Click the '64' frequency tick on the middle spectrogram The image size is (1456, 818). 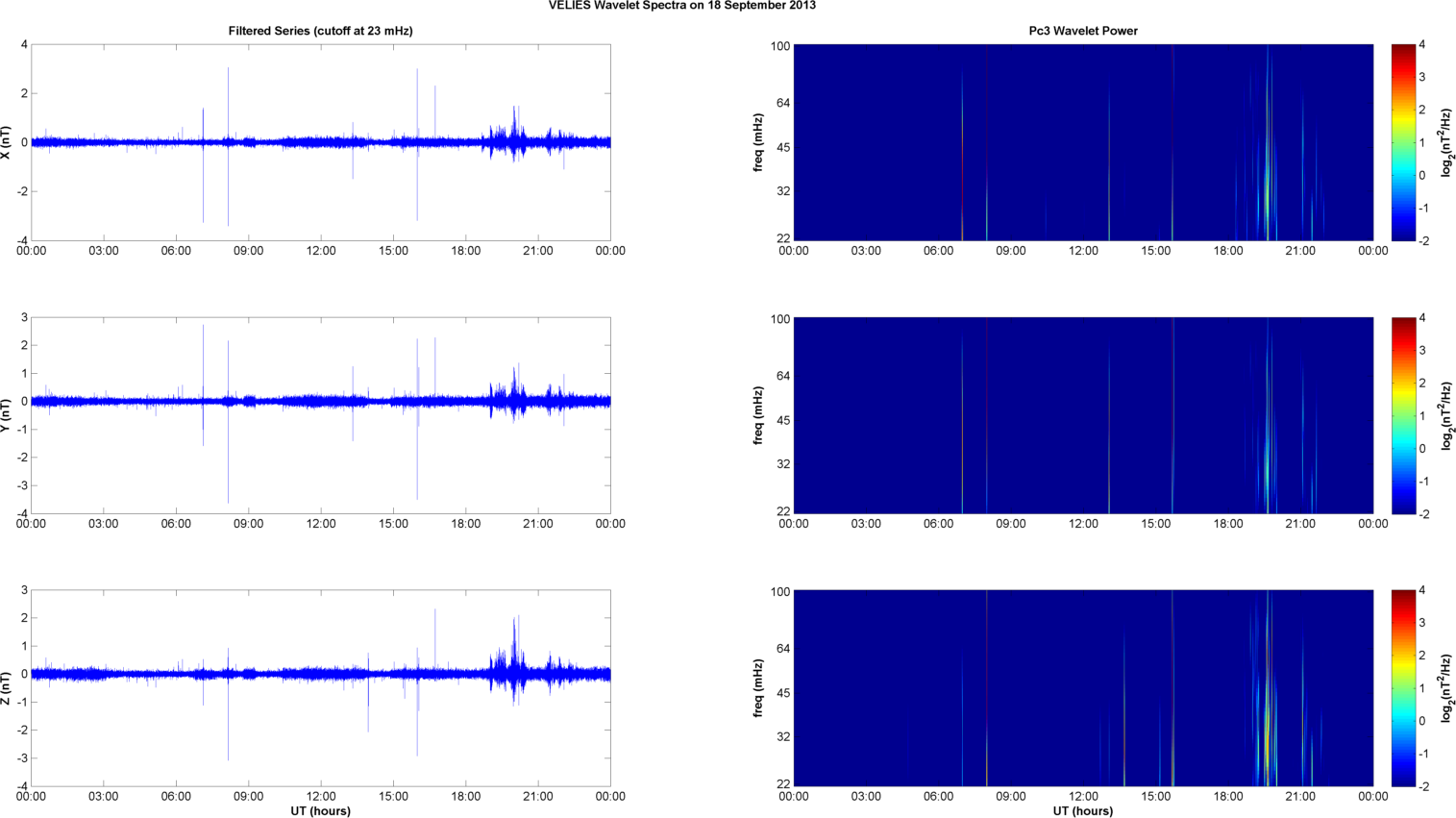pyautogui.click(x=783, y=376)
